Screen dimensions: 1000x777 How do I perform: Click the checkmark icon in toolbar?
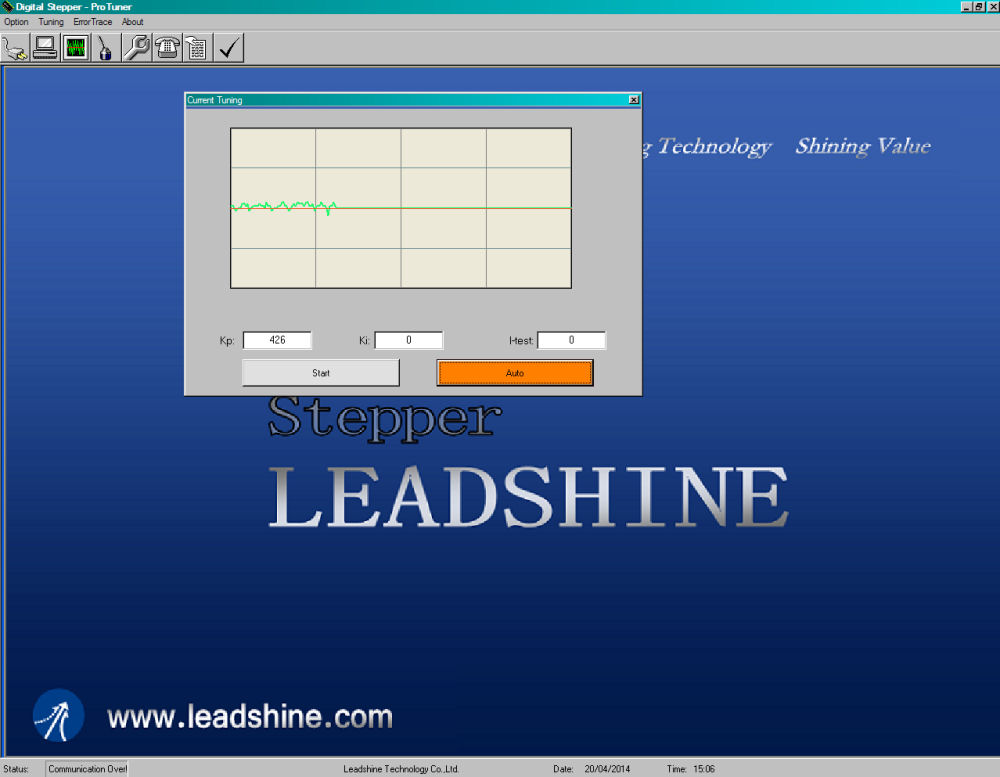click(229, 48)
